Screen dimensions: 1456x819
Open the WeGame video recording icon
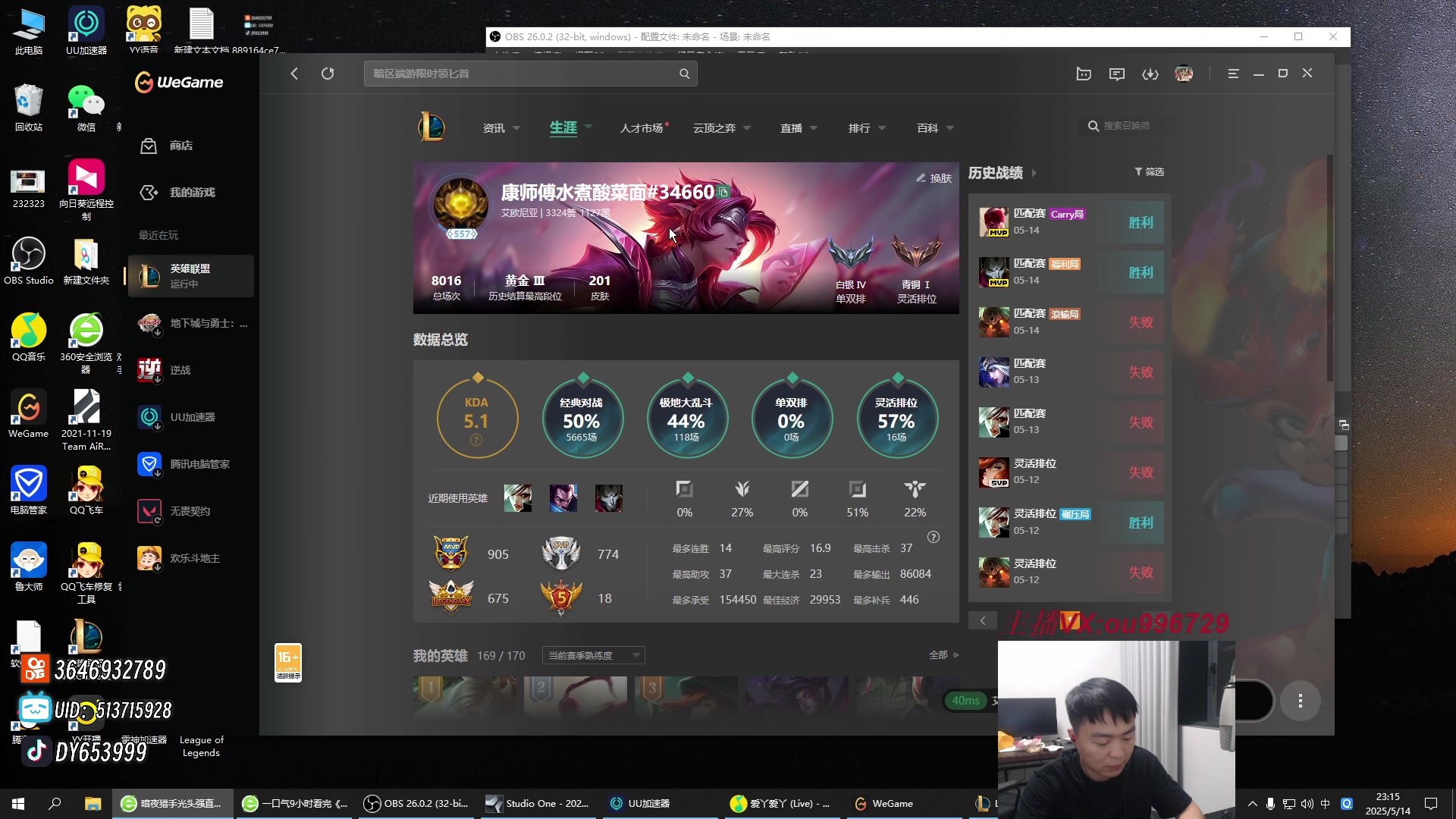click(x=1084, y=74)
